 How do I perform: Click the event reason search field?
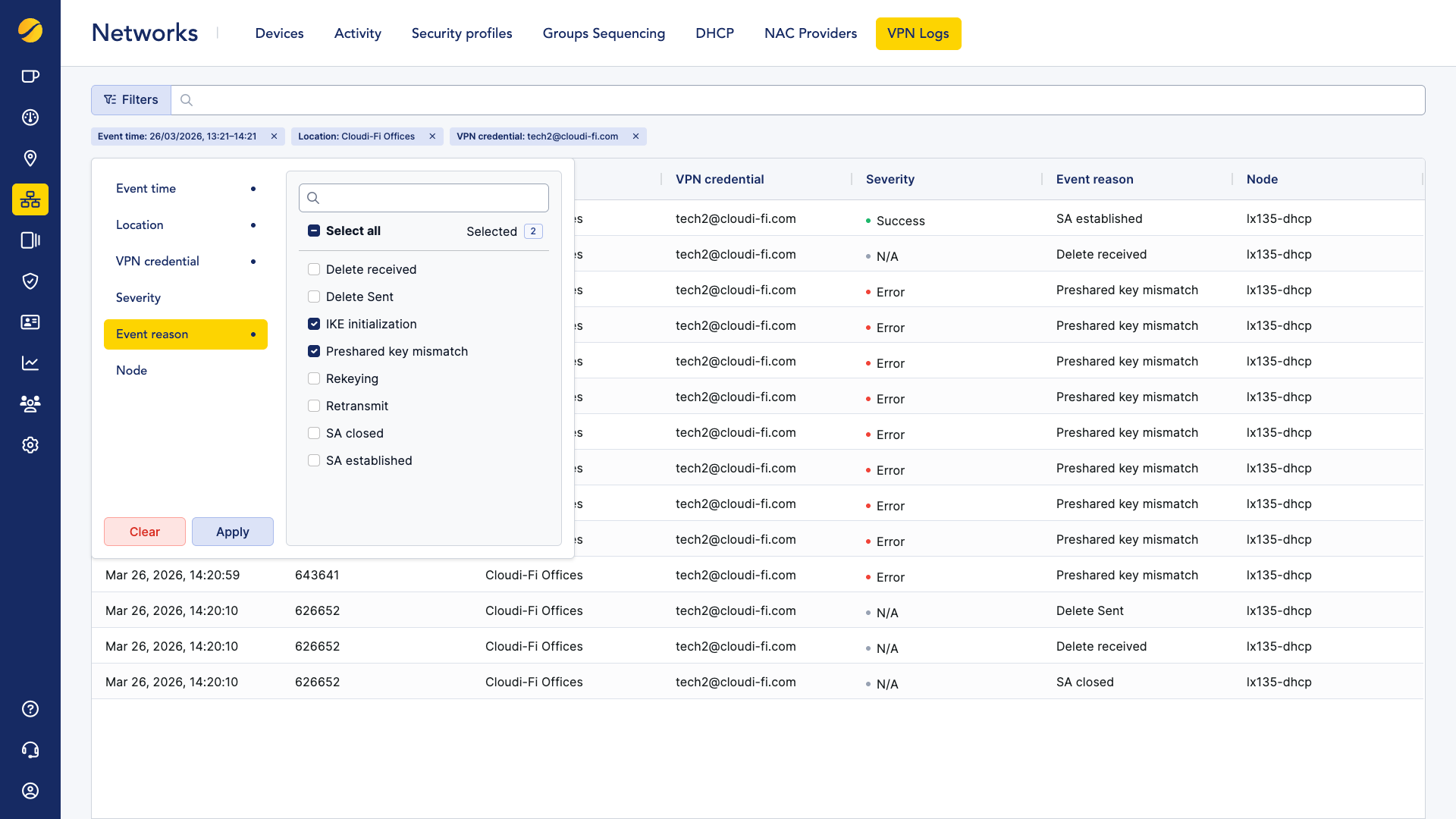[x=432, y=198]
